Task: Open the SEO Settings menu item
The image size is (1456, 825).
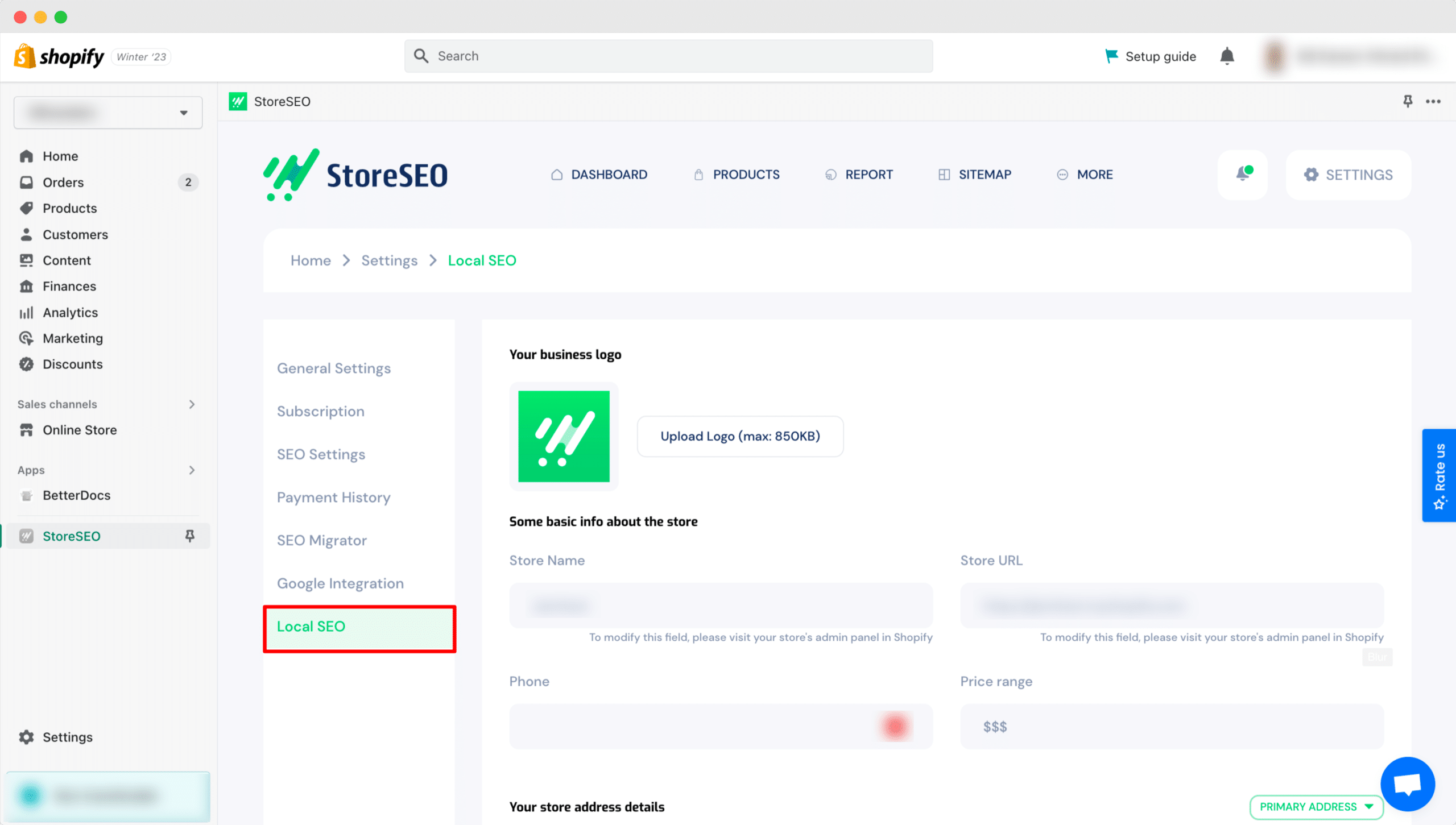Action: point(321,454)
